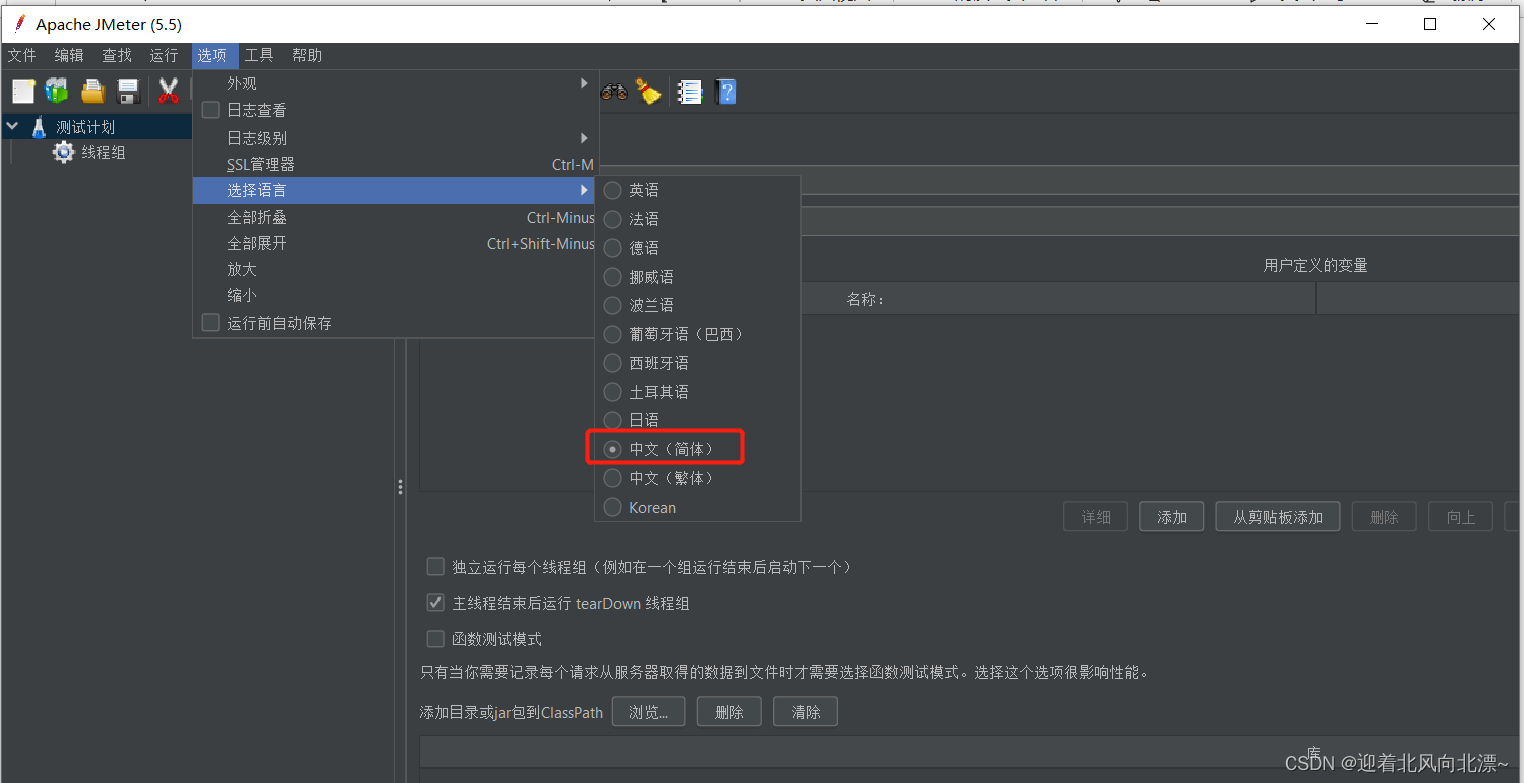The width and height of the screenshot is (1524, 783).
Task: Open the 帮助 menu
Action: pos(307,55)
